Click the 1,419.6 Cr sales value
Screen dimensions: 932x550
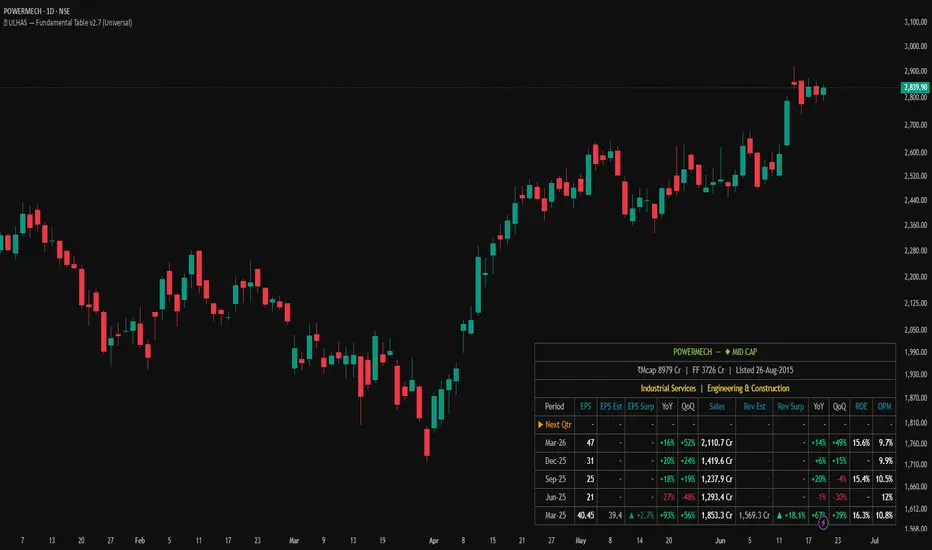pyautogui.click(x=717, y=461)
